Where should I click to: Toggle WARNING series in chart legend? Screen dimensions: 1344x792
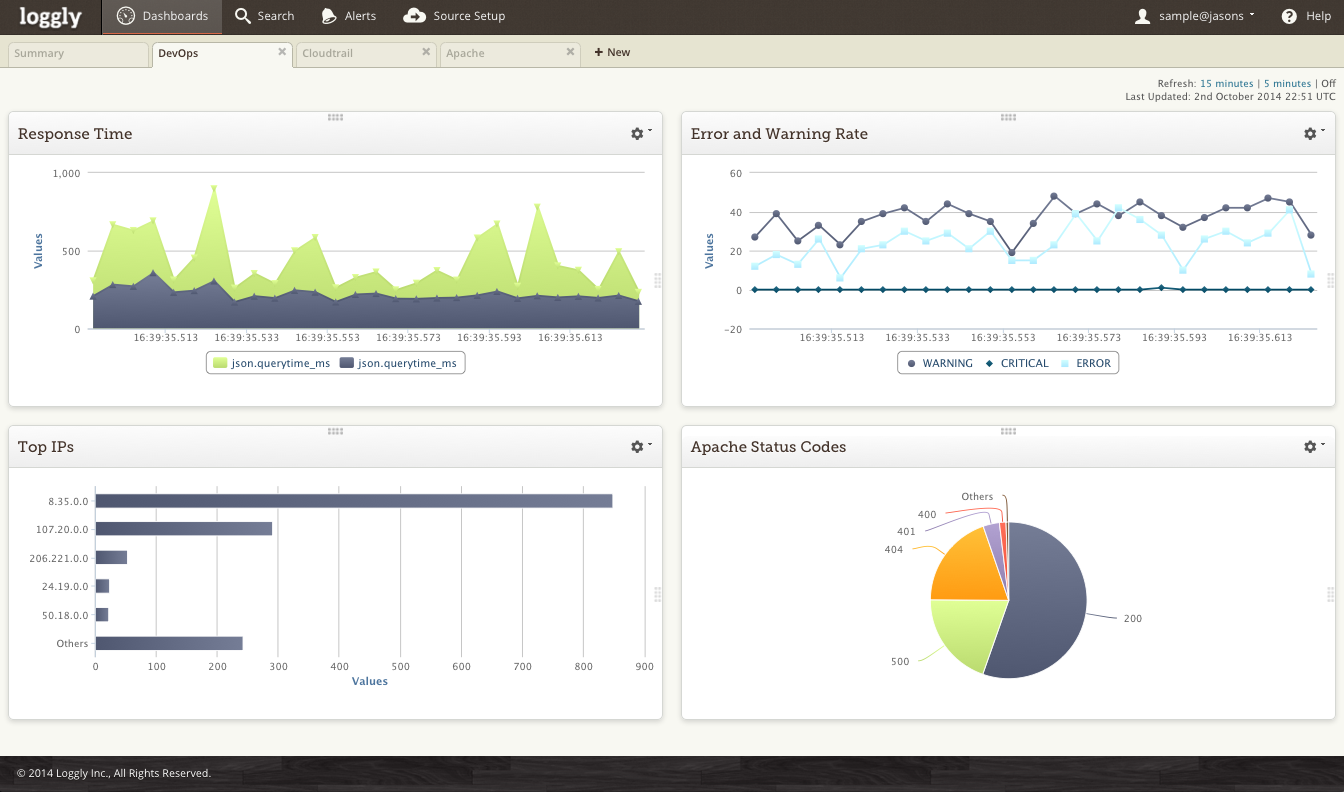click(939, 364)
